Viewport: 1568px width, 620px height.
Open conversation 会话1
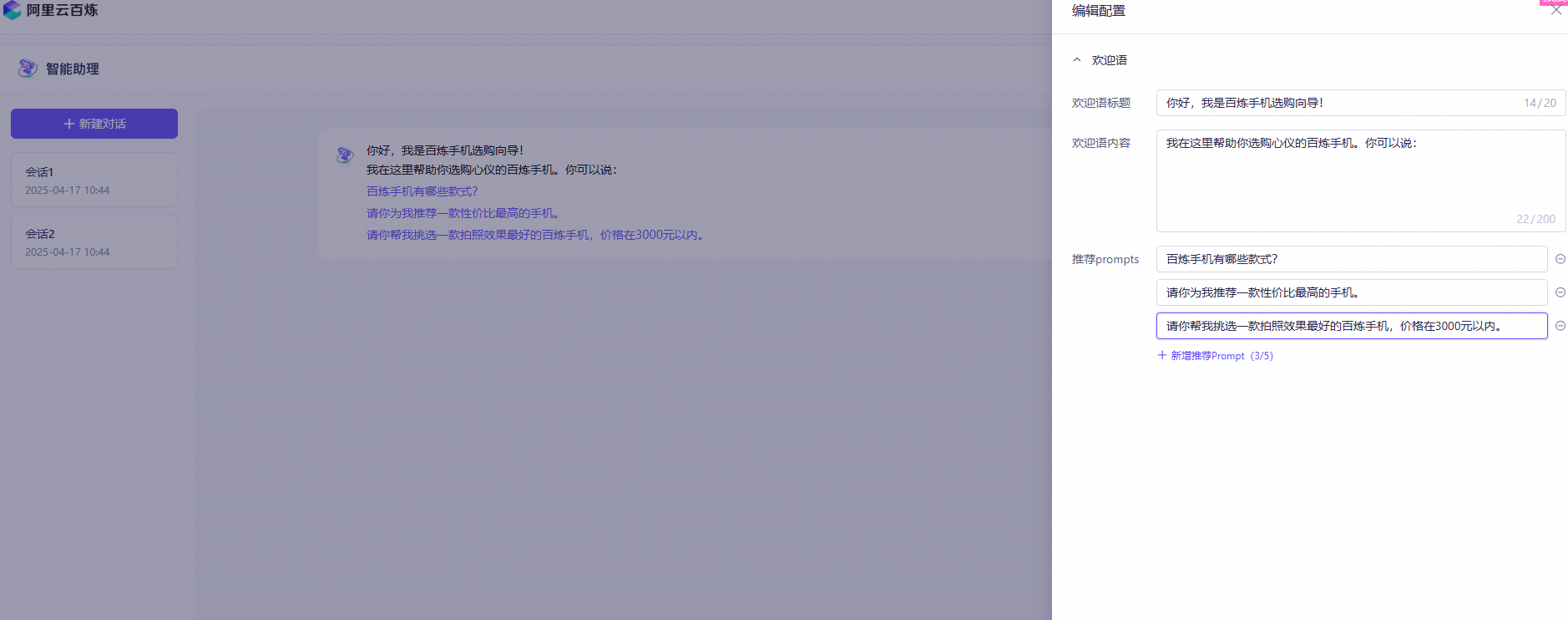[94, 180]
